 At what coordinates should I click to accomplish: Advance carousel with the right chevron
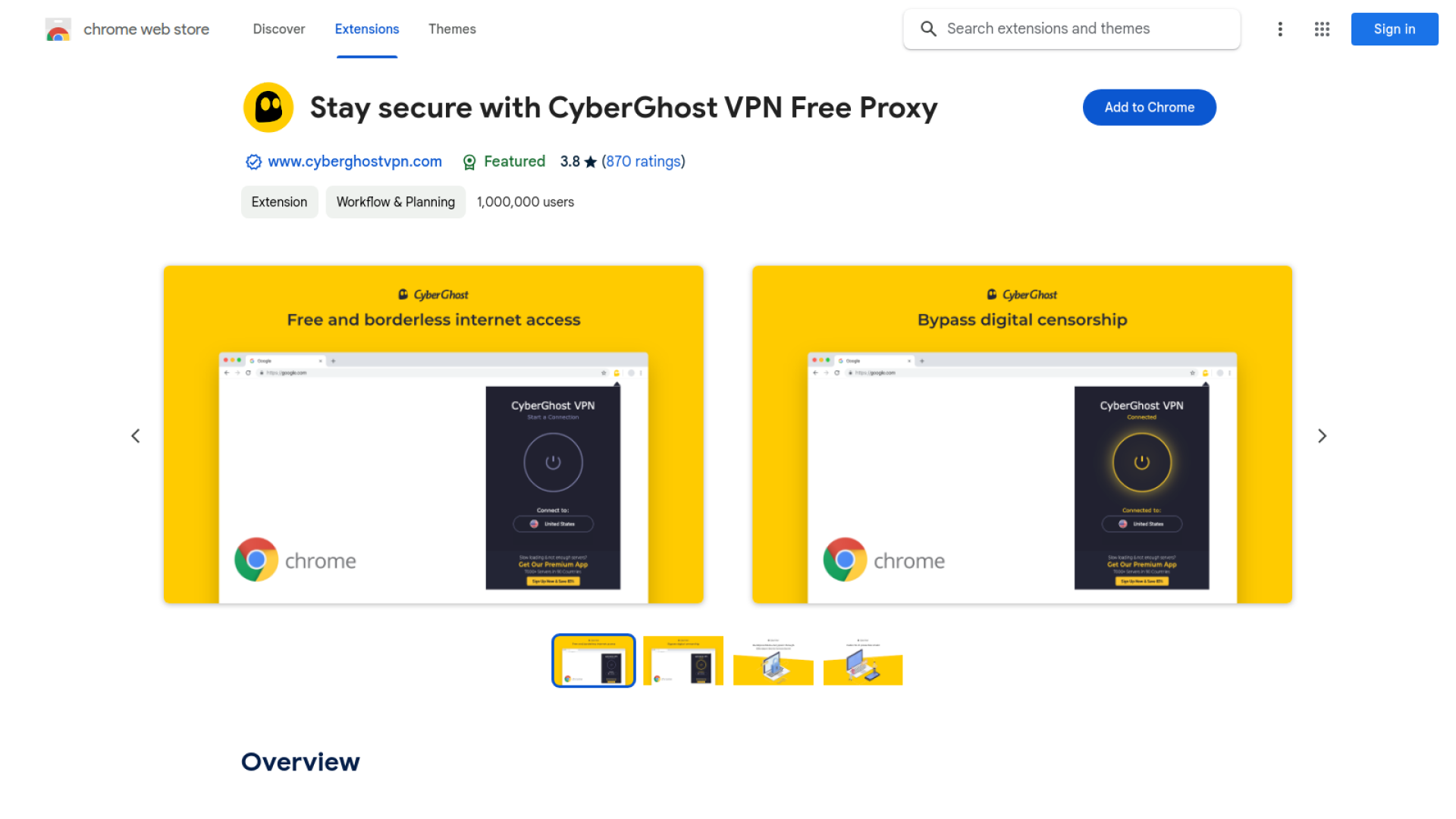click(x=1322, y=435)
